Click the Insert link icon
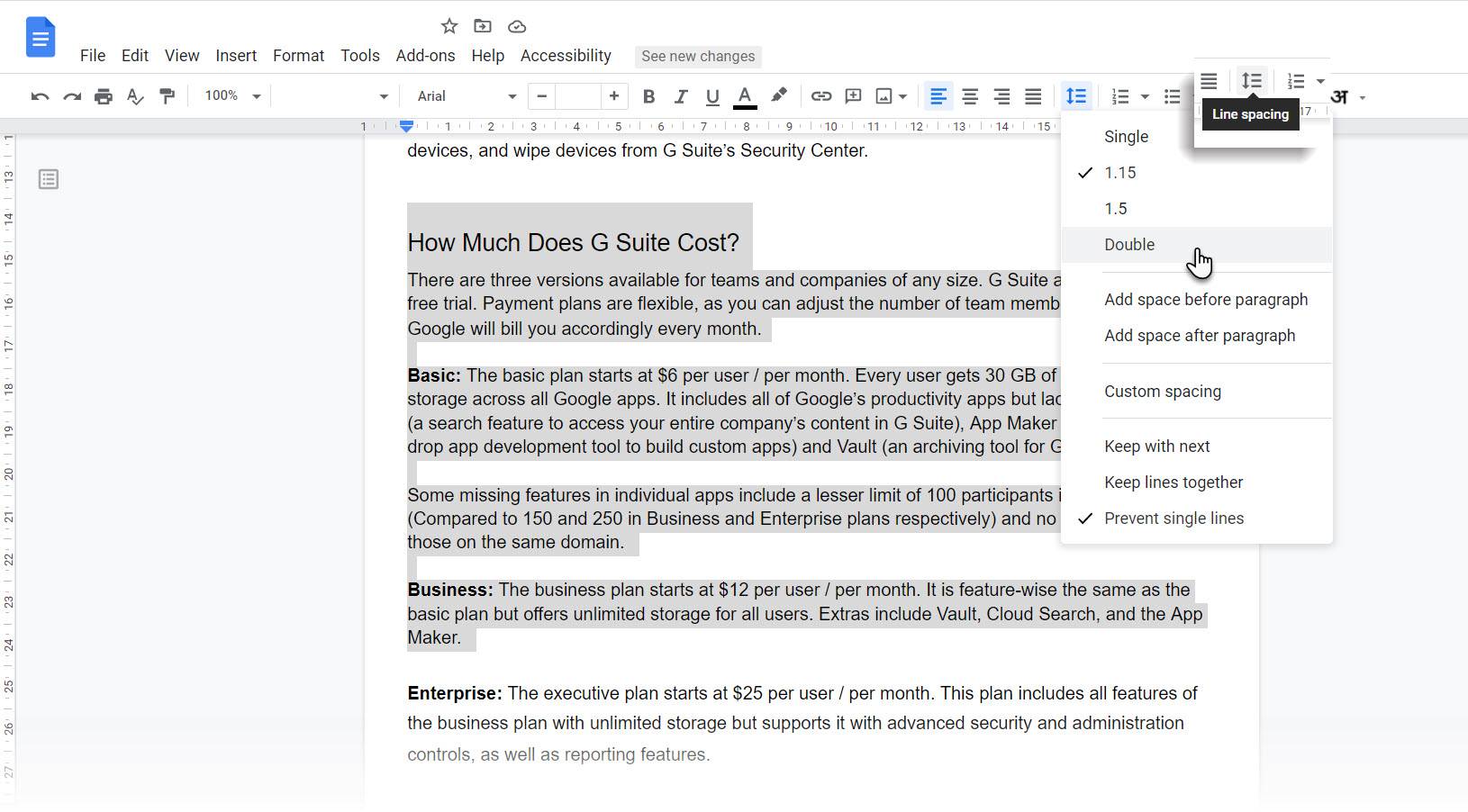Screen dimensions: 1468x812 pyautogui.click(x=820, y=96)
